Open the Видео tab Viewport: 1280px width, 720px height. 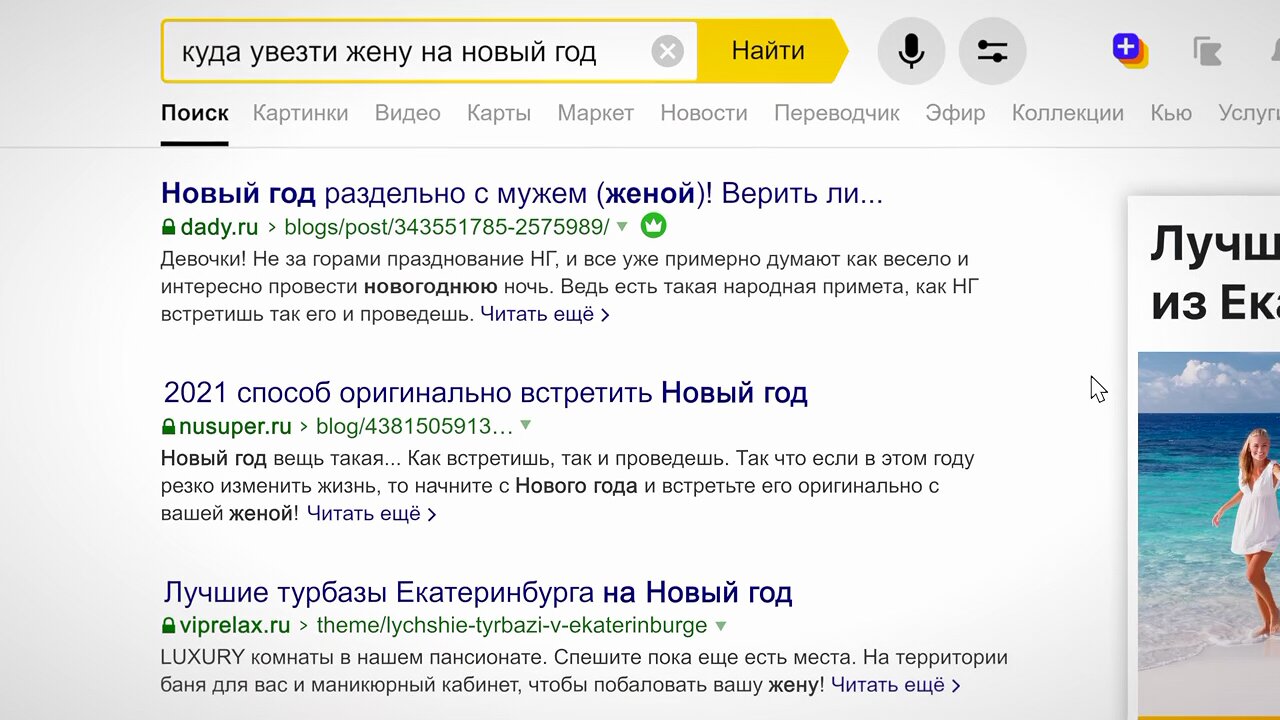point(407,113)
